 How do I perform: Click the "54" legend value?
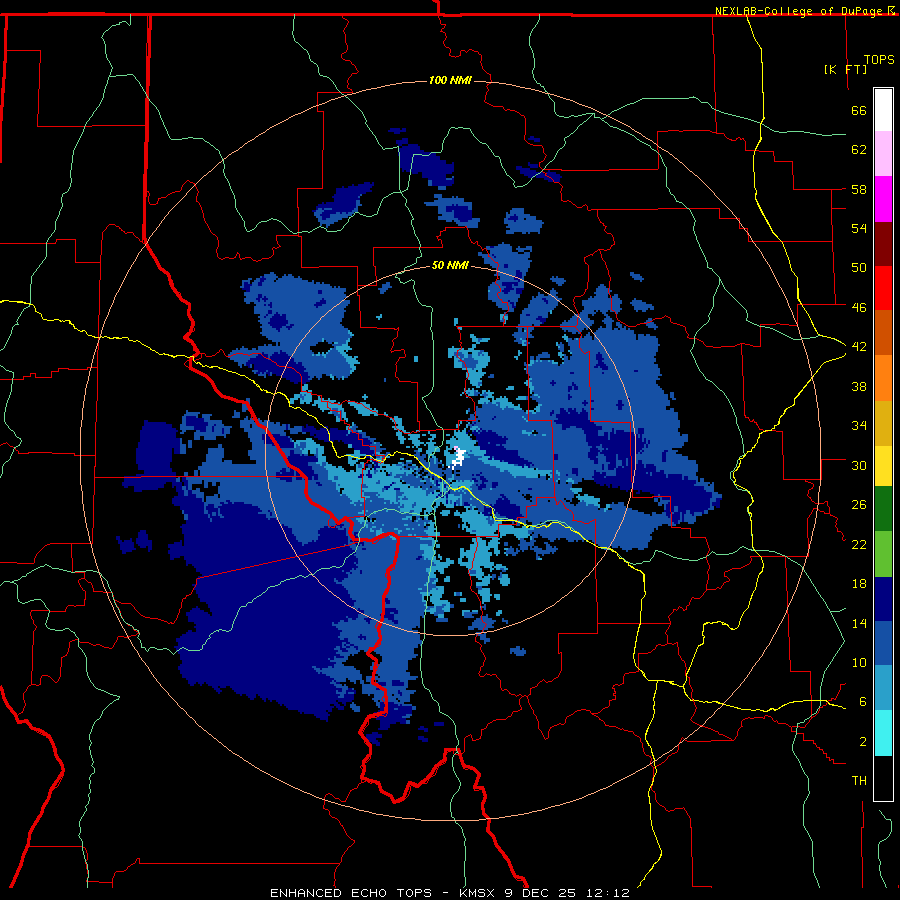[x=858, y=228]
